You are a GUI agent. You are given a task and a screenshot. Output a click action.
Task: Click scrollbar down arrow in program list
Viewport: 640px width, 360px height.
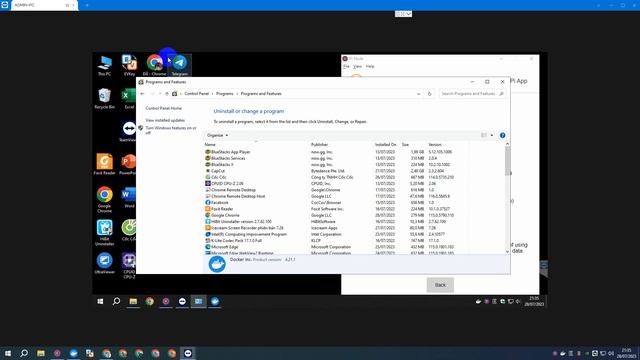click(x=507, y=251)
